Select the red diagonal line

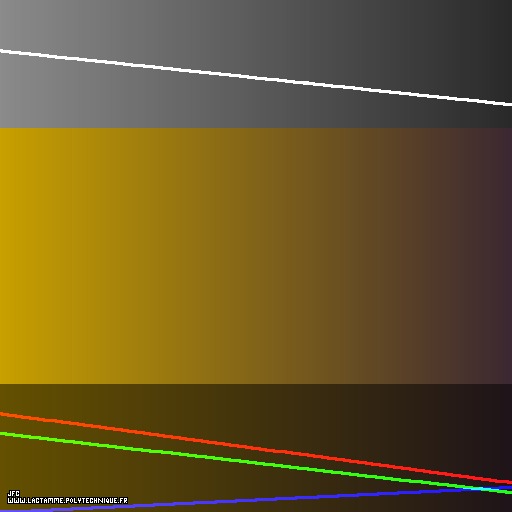[x=256, y=448]
